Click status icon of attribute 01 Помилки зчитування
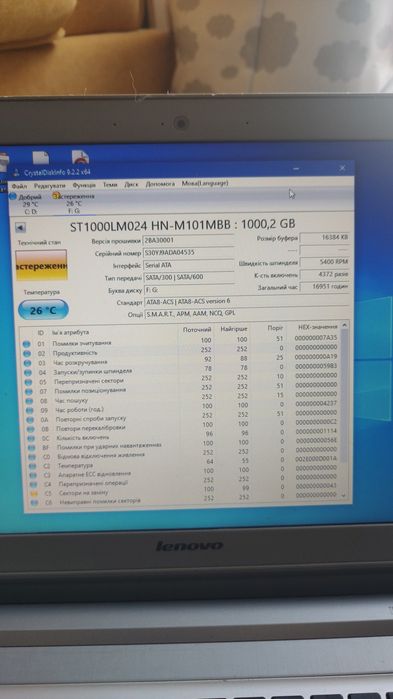The height and width of the screenshot is (699, 393). [26, 344]
